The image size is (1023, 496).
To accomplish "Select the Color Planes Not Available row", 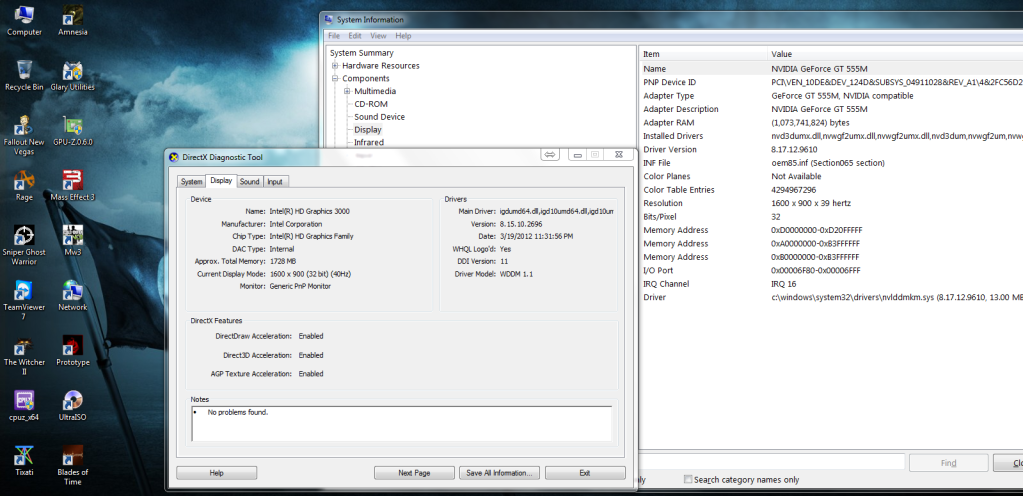I will coord(831,176).
